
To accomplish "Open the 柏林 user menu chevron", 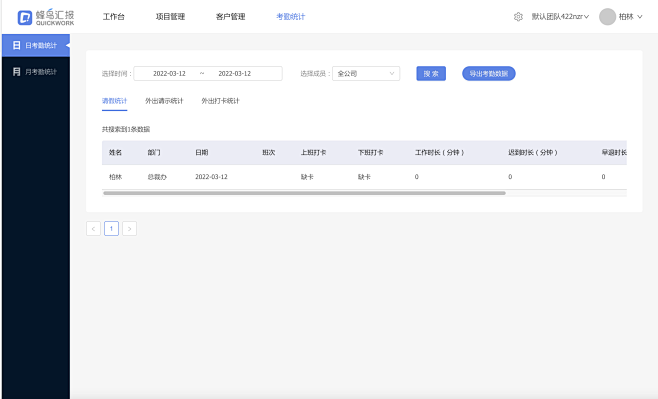I will (640, 17).
